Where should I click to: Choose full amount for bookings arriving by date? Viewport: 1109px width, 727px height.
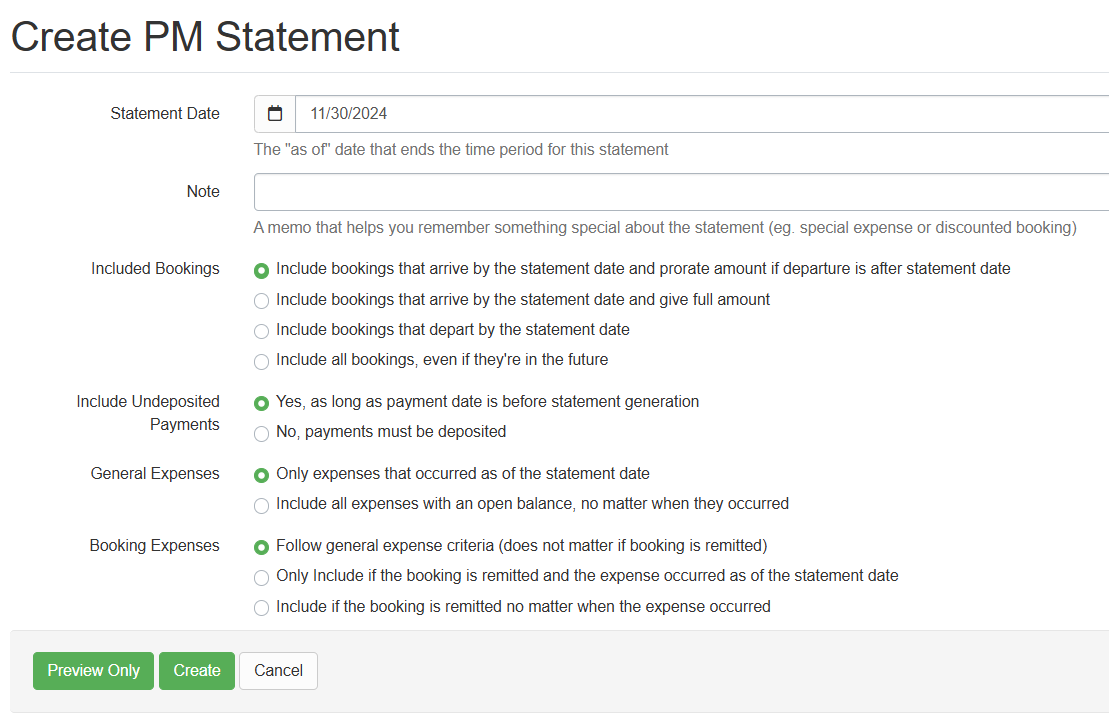[261, 300]
